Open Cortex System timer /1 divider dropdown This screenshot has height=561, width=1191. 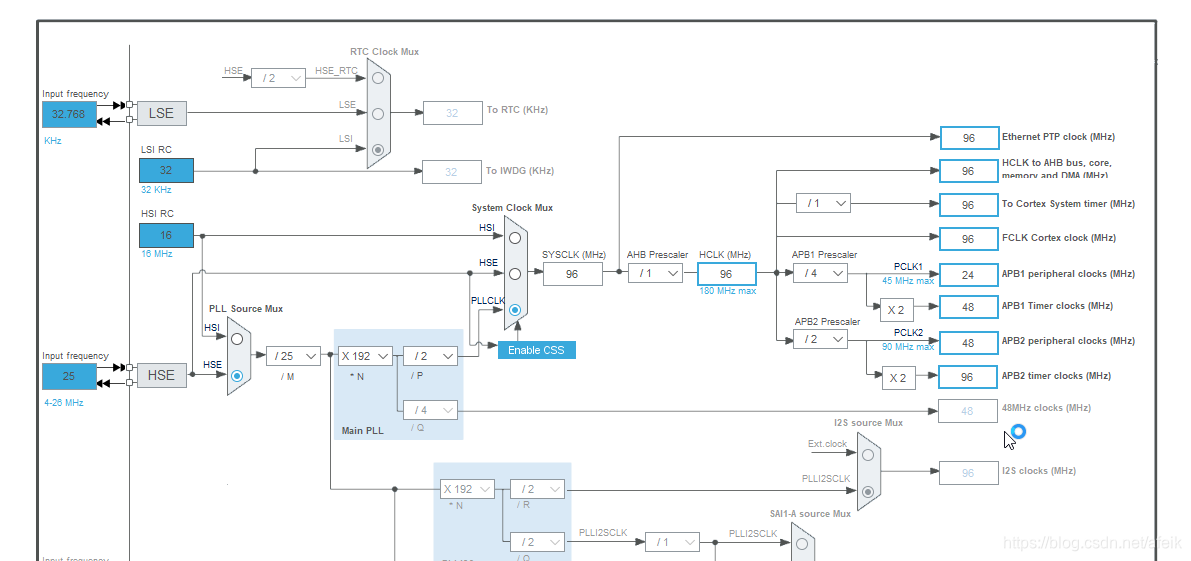(823, 203)
